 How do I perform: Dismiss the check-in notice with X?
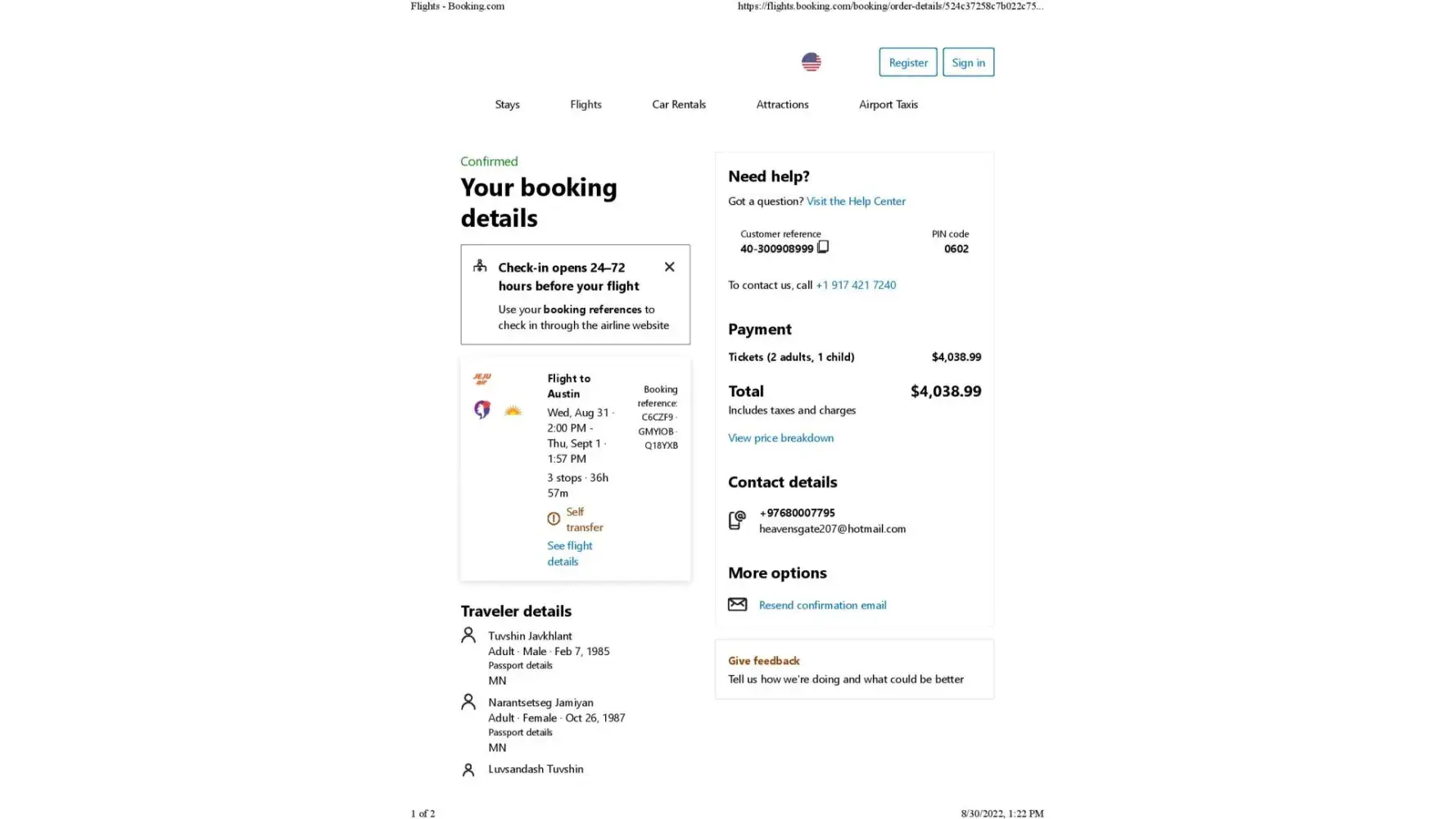[669, 267]
